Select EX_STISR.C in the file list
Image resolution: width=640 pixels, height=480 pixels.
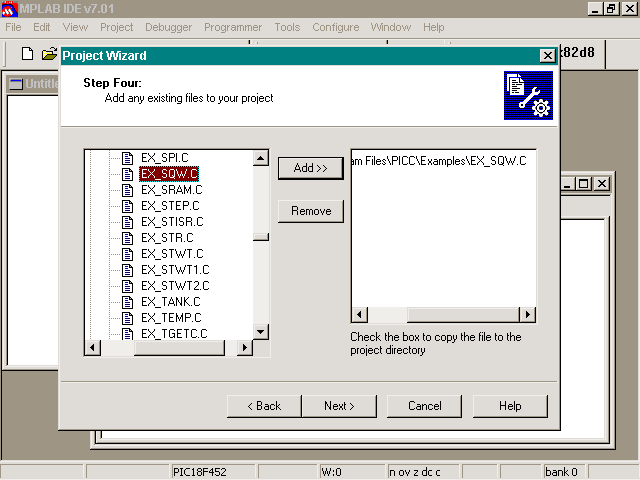click(172, 222)
